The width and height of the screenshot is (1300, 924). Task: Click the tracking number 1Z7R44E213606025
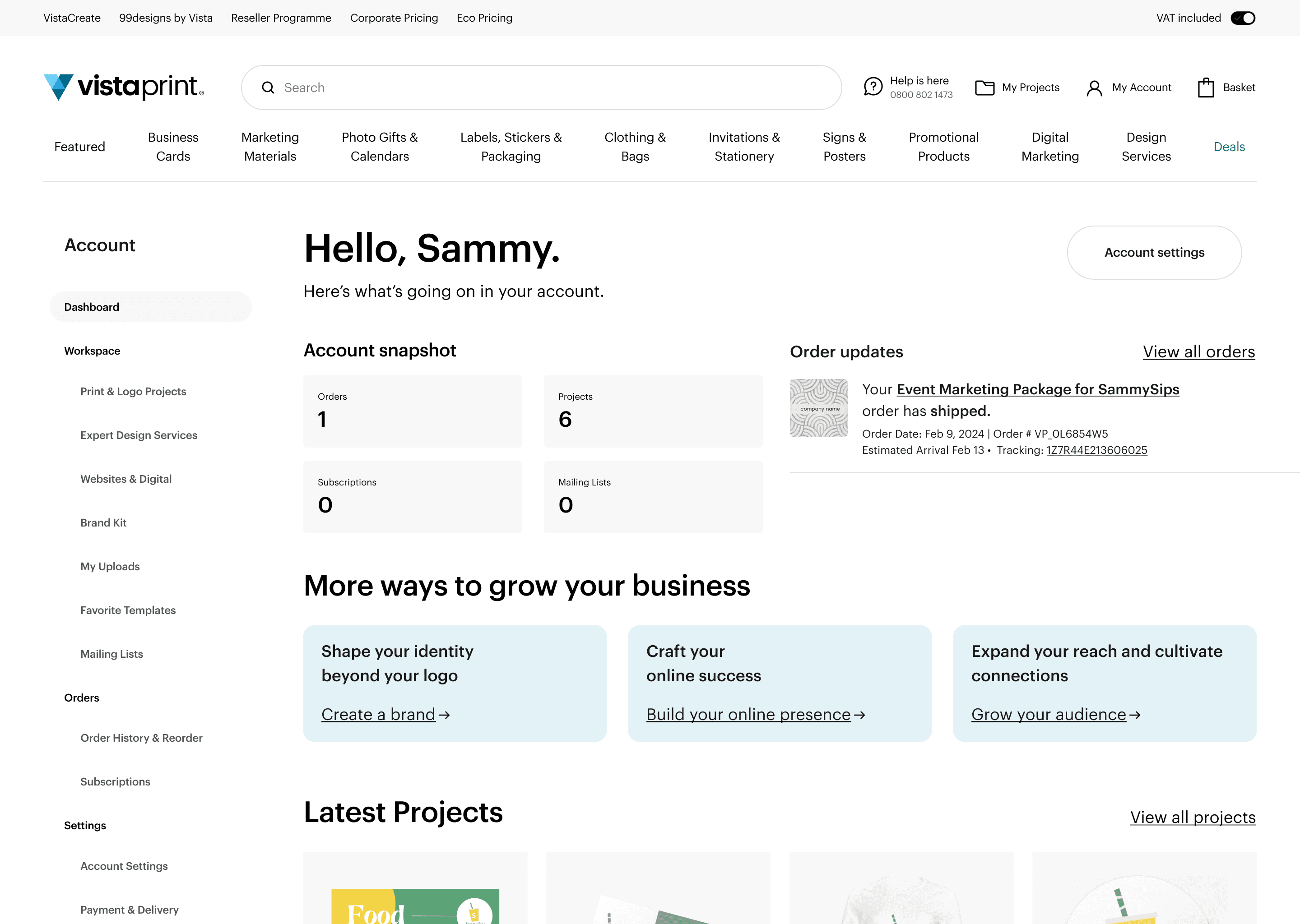click(x=1096, y=449)
